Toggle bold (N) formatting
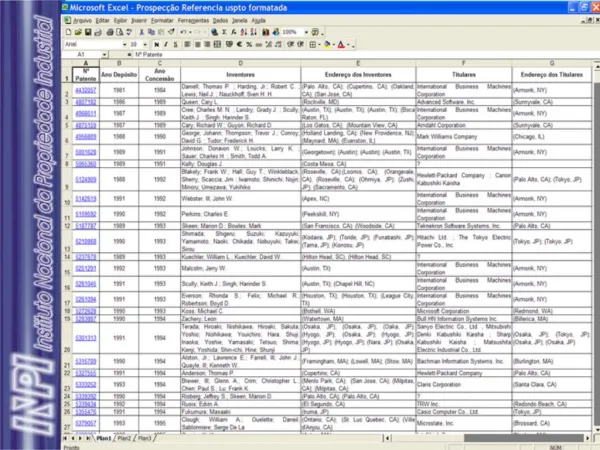The width and height of the screenshot is (600, 450). (156, 45)
